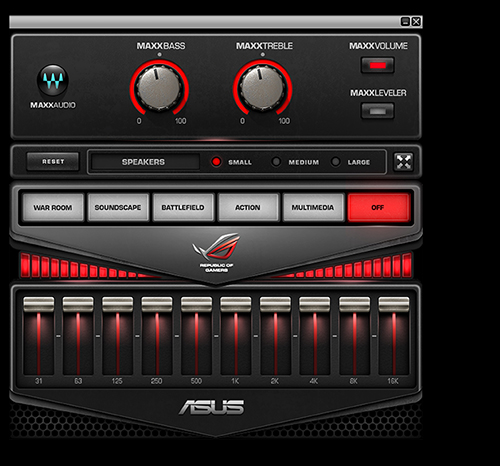Toggle the MaxxLeveler switch
Viewport: 500px width, 466px height.
378,111
